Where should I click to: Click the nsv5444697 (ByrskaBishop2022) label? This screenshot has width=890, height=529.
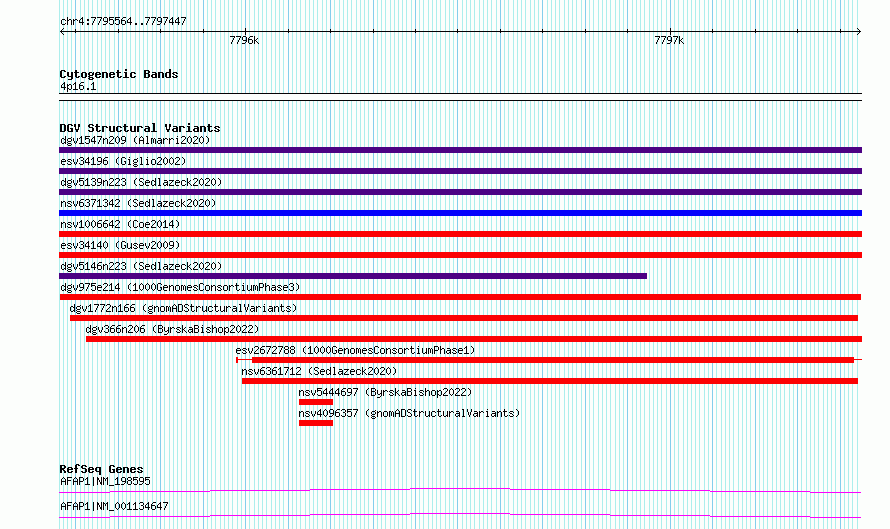click(385, 392)
